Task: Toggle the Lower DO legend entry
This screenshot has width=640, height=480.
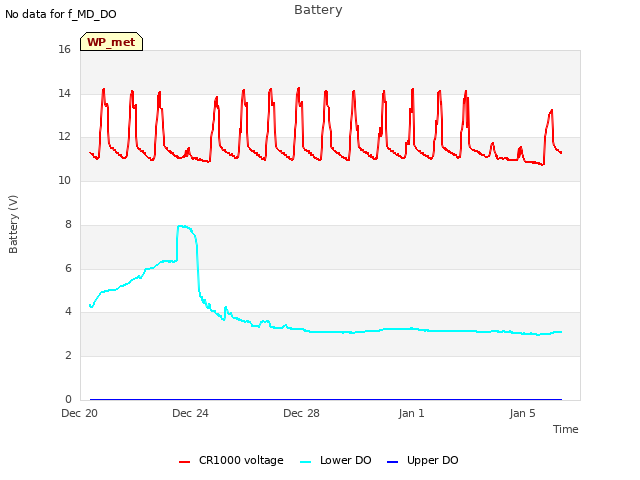Action: click(336, 460)
